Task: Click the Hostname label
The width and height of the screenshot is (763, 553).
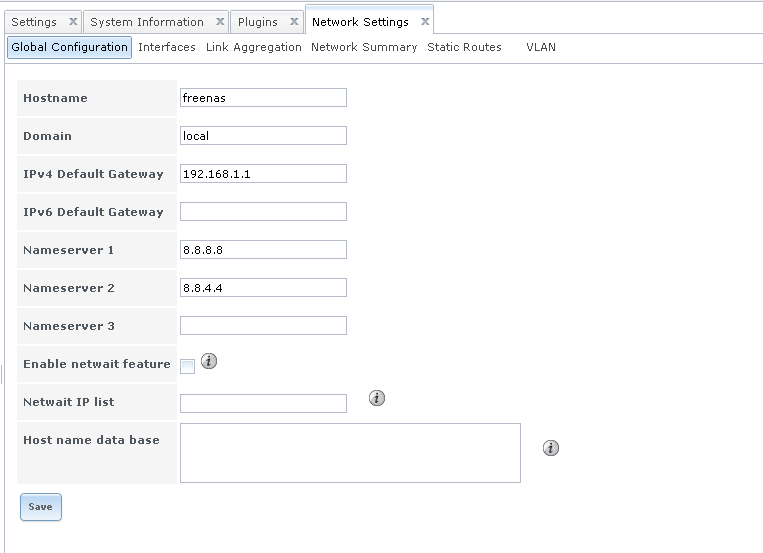Action: (55, 98)
